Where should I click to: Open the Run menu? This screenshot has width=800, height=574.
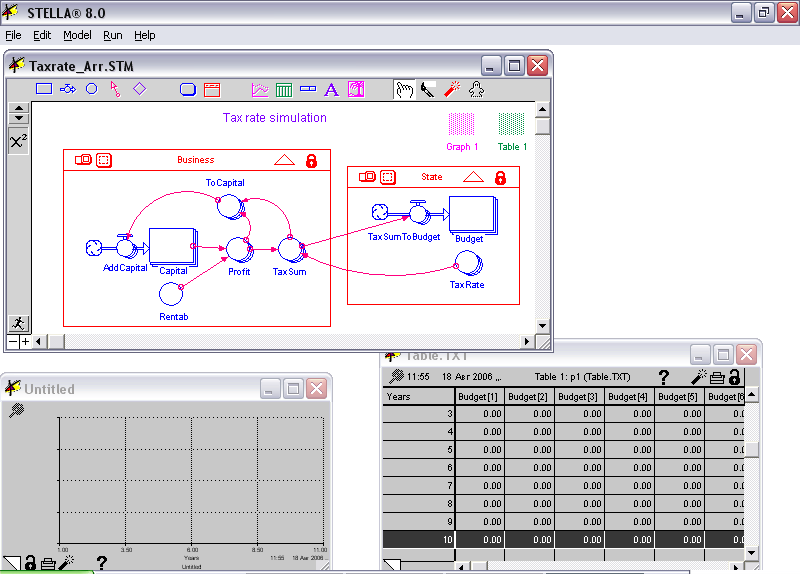coord(113,35)
